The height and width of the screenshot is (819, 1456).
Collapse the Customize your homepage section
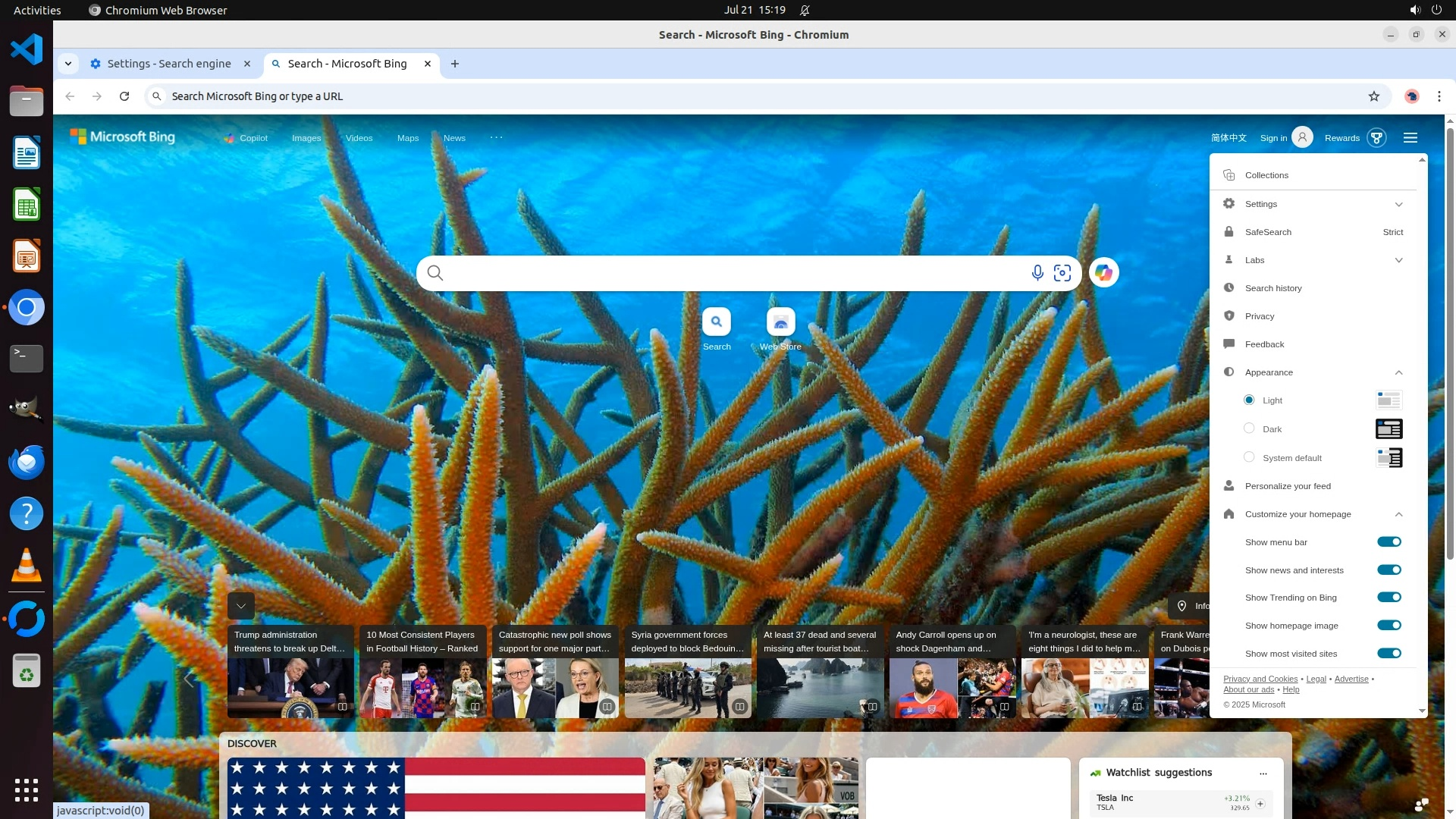point(1398,514)
